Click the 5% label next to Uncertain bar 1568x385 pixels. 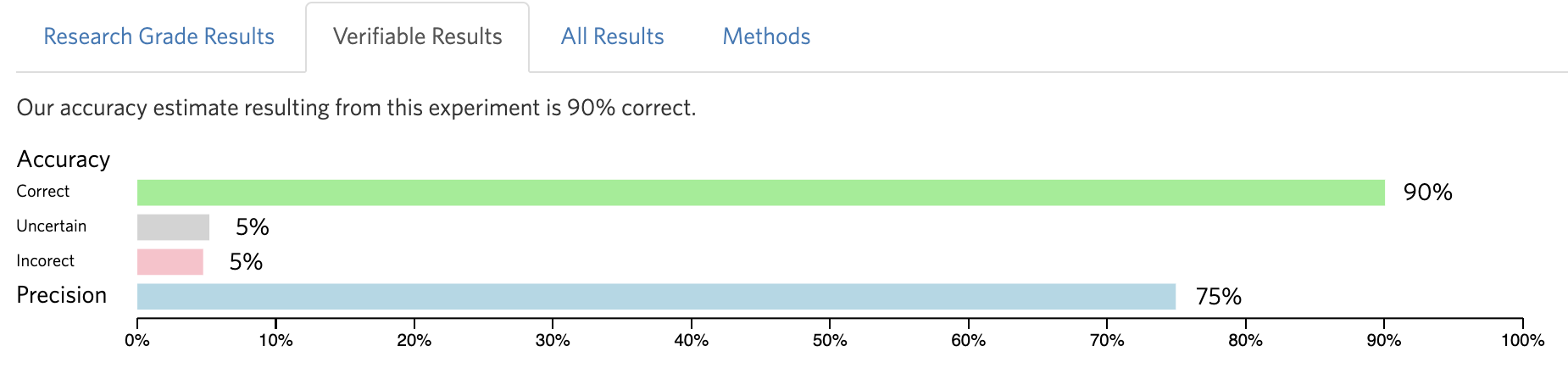tap(252, 227)
